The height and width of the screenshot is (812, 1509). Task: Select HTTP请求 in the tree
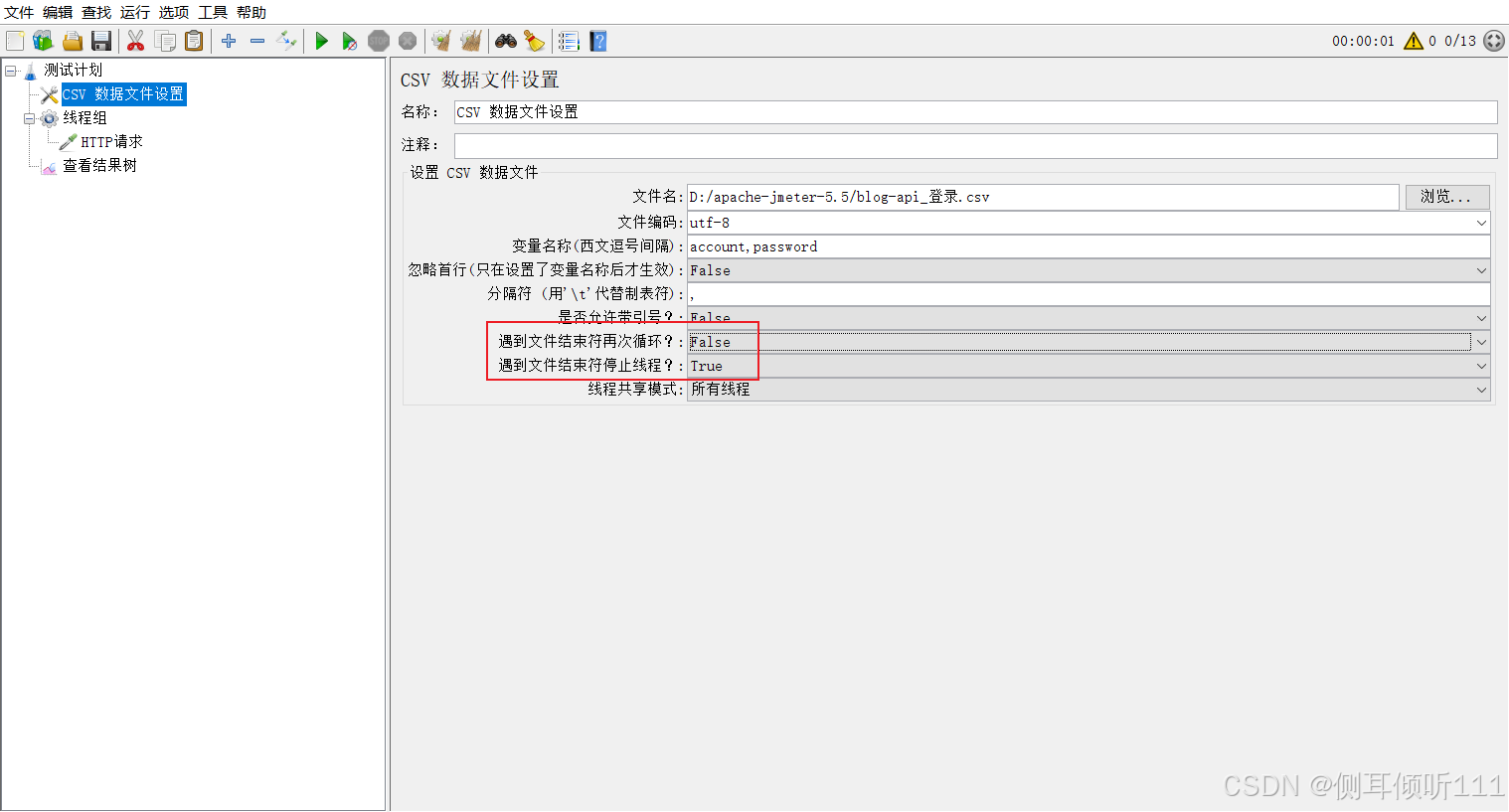pos(111,141)
